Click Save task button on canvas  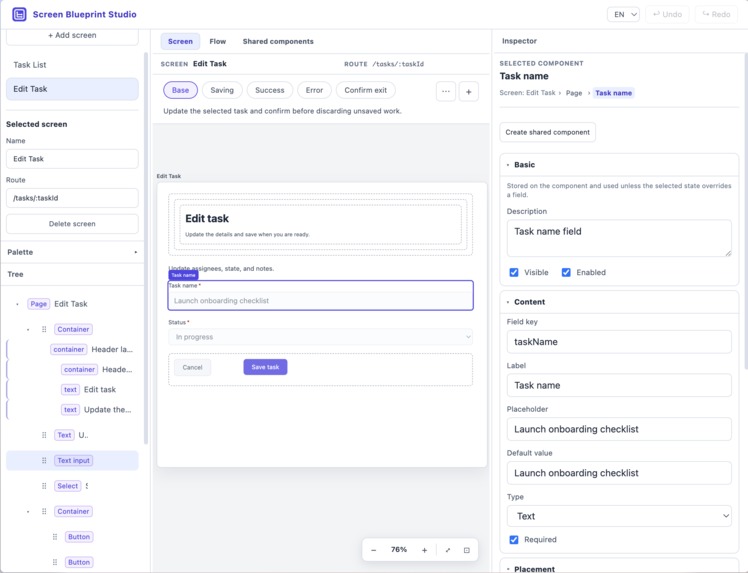(x=265, y=367)
